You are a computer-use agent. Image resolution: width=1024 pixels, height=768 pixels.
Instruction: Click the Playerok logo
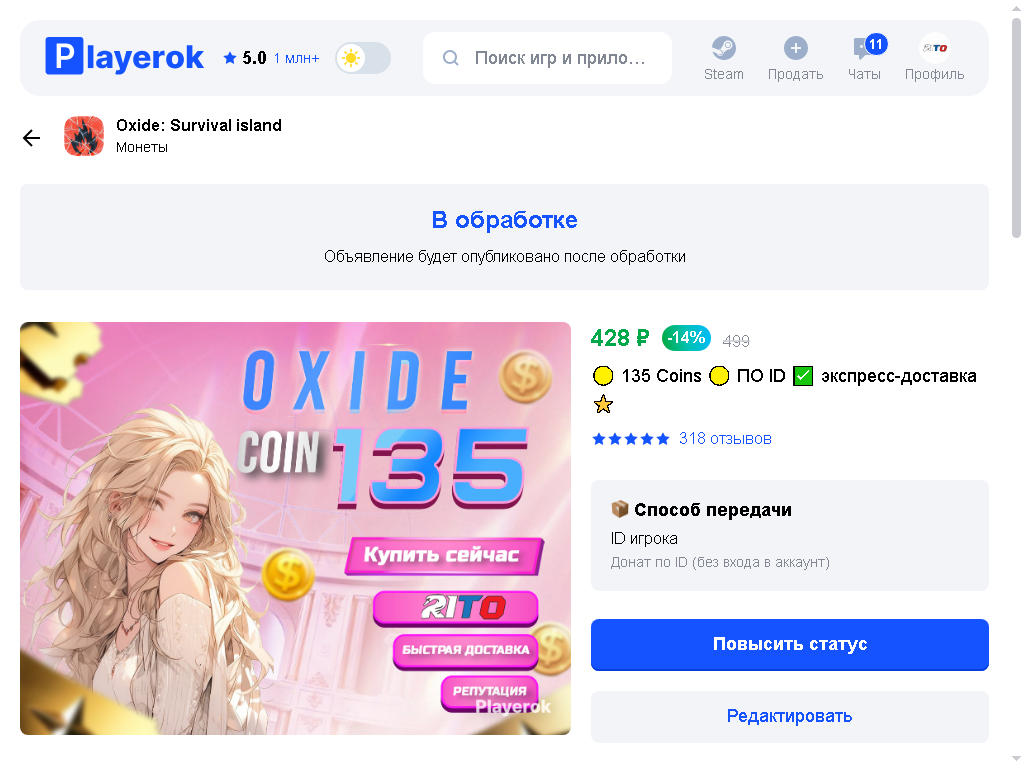click(x=124, y=57)
